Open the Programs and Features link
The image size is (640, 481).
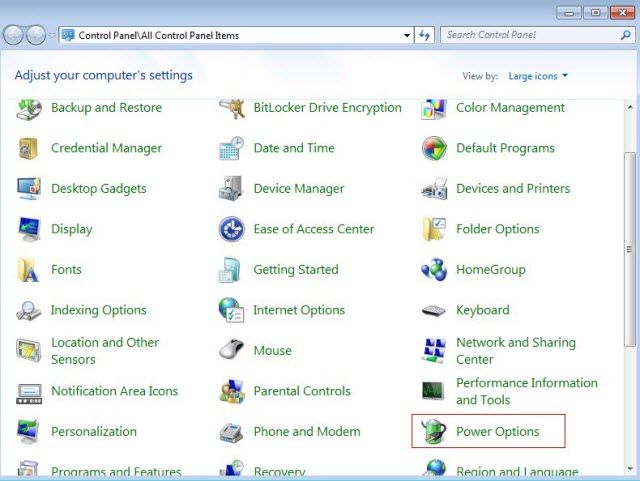tap(116, 472)
